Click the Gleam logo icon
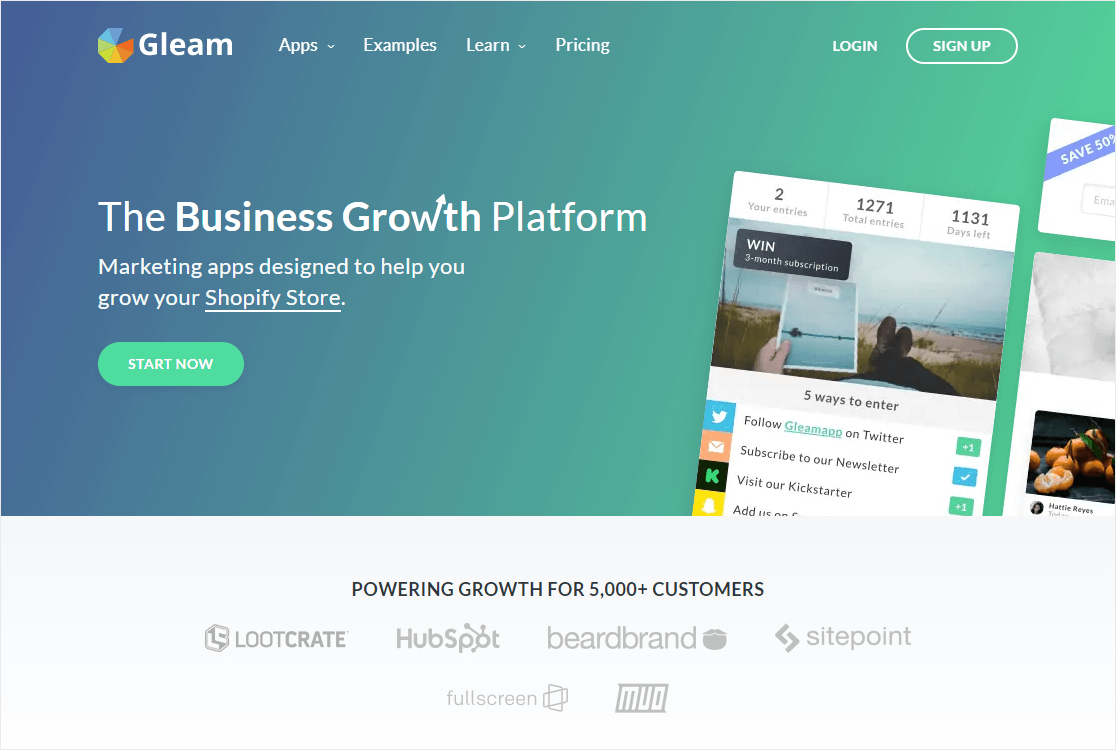This screenshot has width=1116, height=750. coord(116,46)
